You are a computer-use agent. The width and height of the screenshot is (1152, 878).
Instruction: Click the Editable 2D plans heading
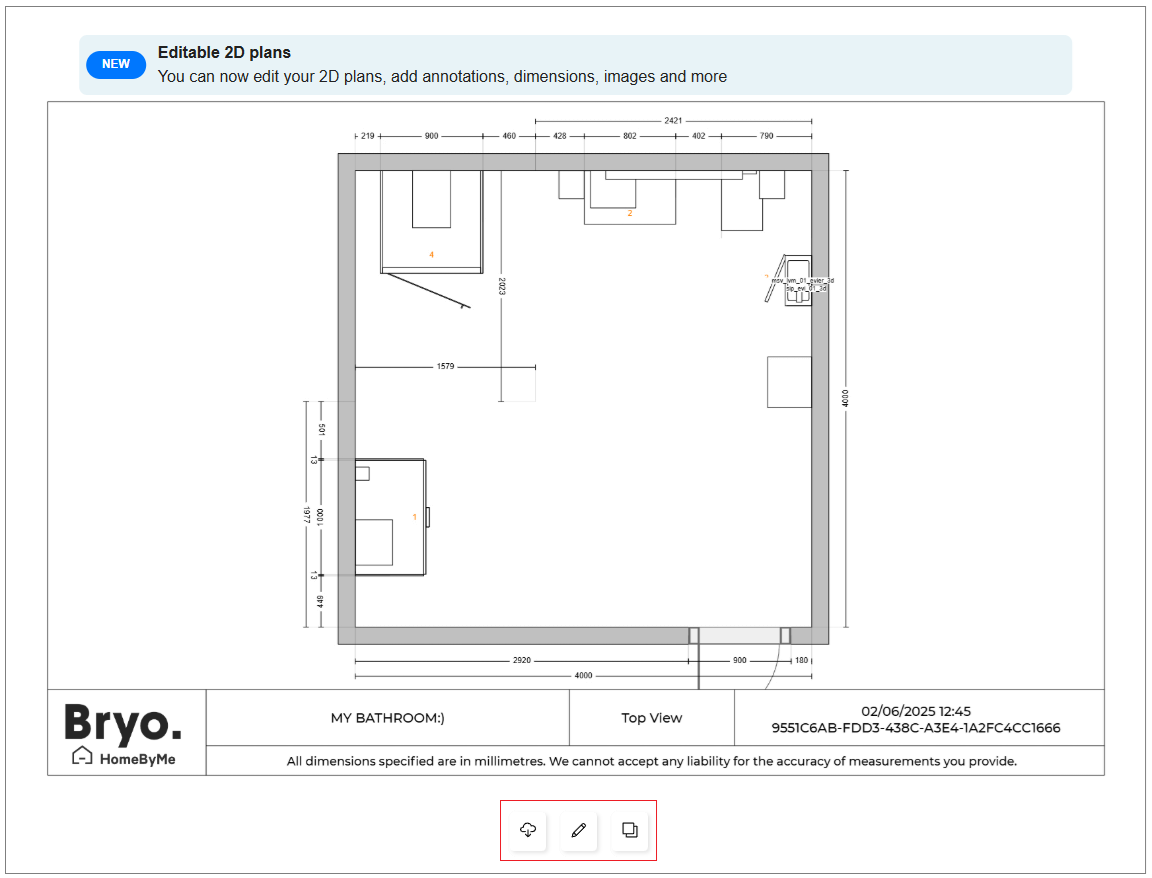(x=224, y=53)
